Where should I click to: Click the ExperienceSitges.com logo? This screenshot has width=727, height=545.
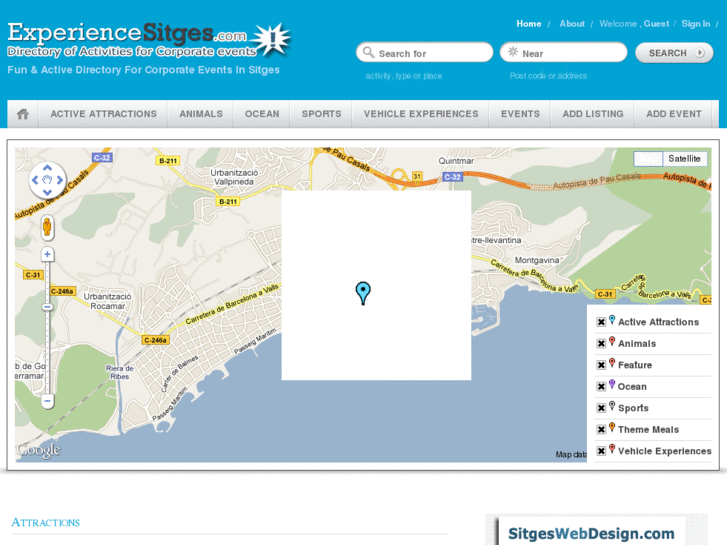coord(148,40)
